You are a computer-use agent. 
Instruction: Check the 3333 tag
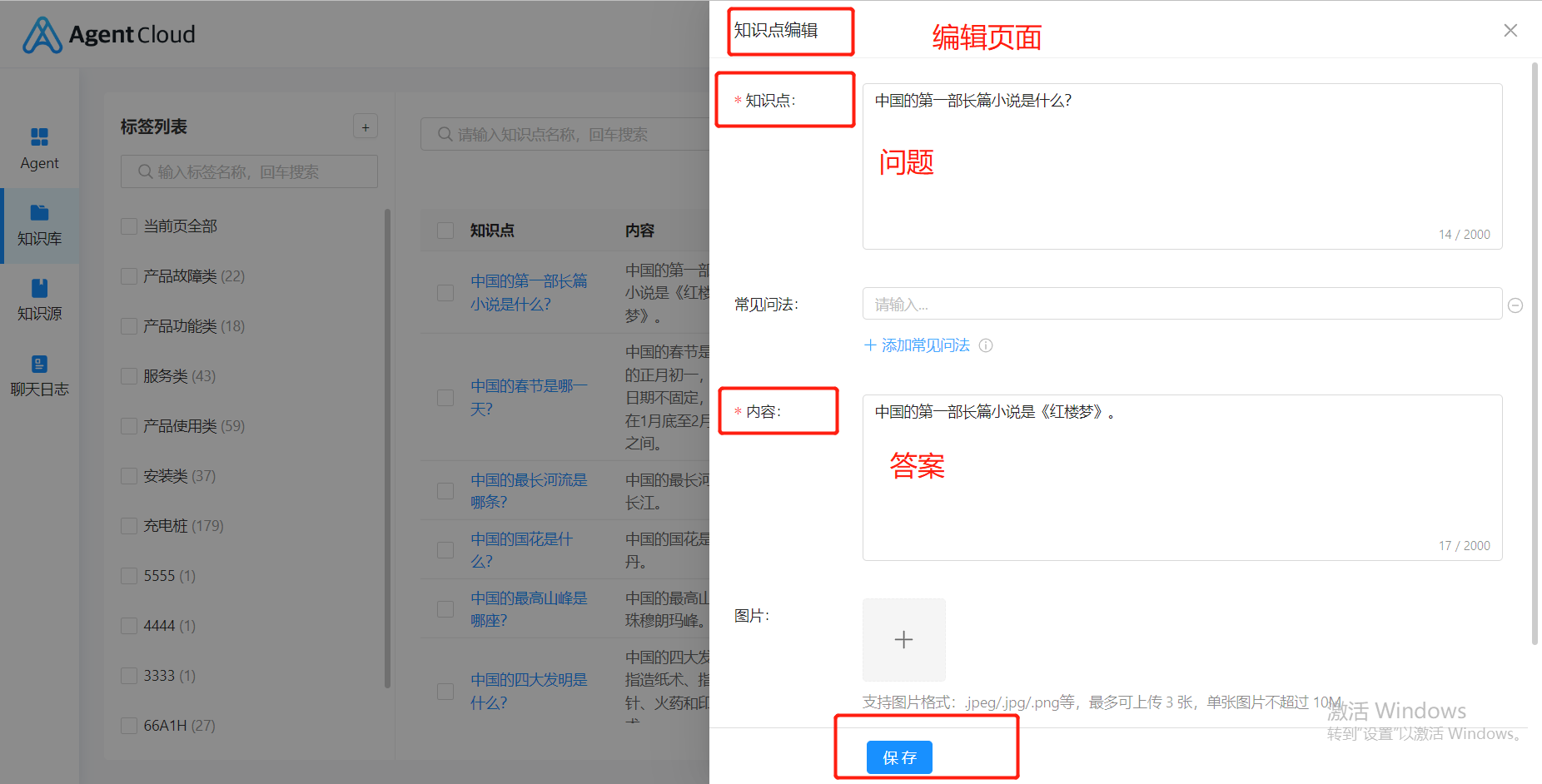129,676
